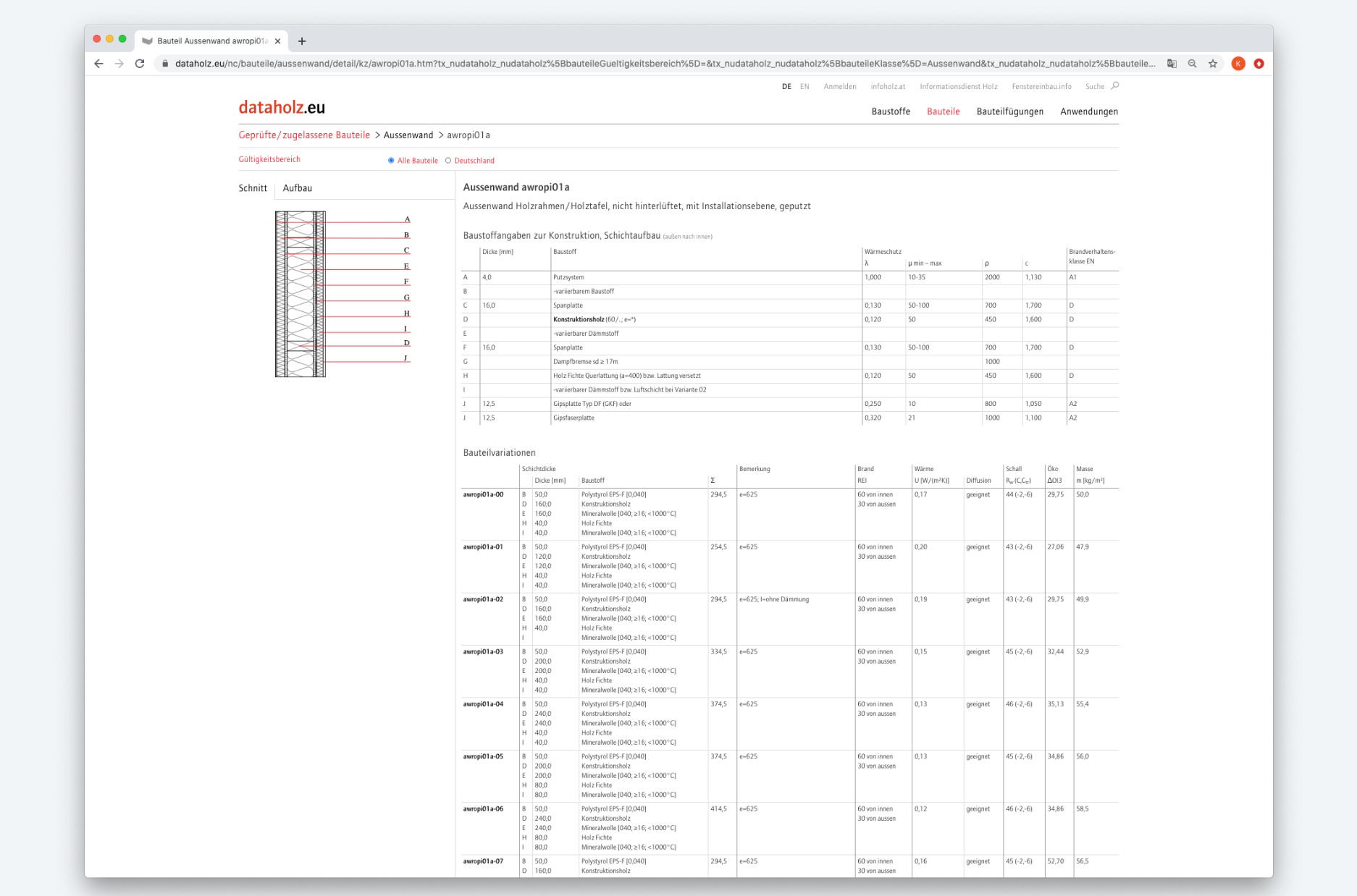
Task: Select the Deutschland radio button
Action: click(x=448, y=161)
